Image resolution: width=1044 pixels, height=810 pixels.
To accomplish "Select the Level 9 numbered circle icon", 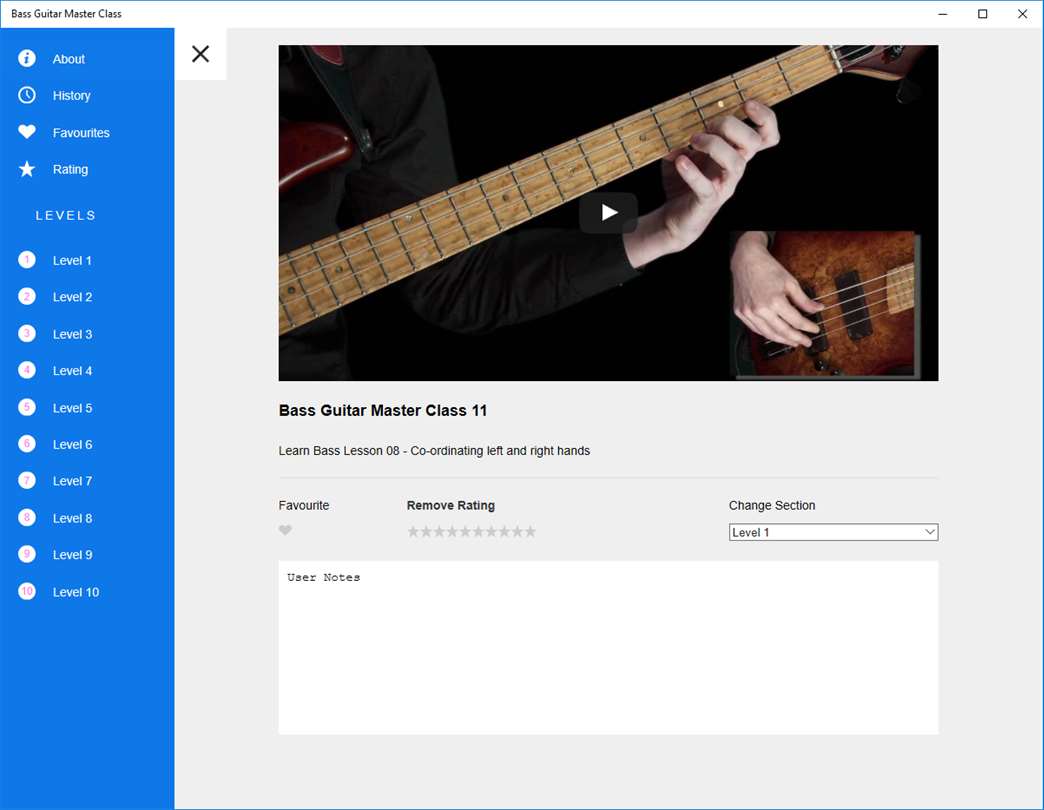I will (x=27, y=554).
